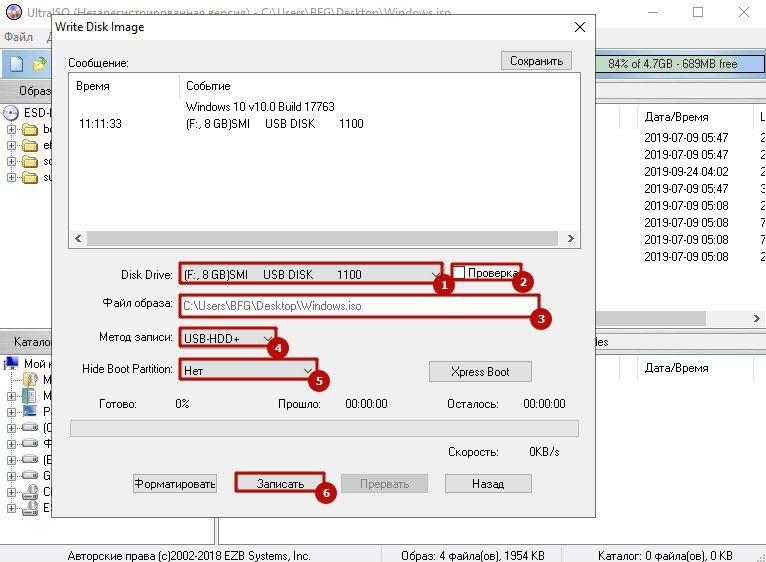This screenshot has width=766, height=562.
Task: Maximize the UltraISO main window
Action: (x=698, y=12)
